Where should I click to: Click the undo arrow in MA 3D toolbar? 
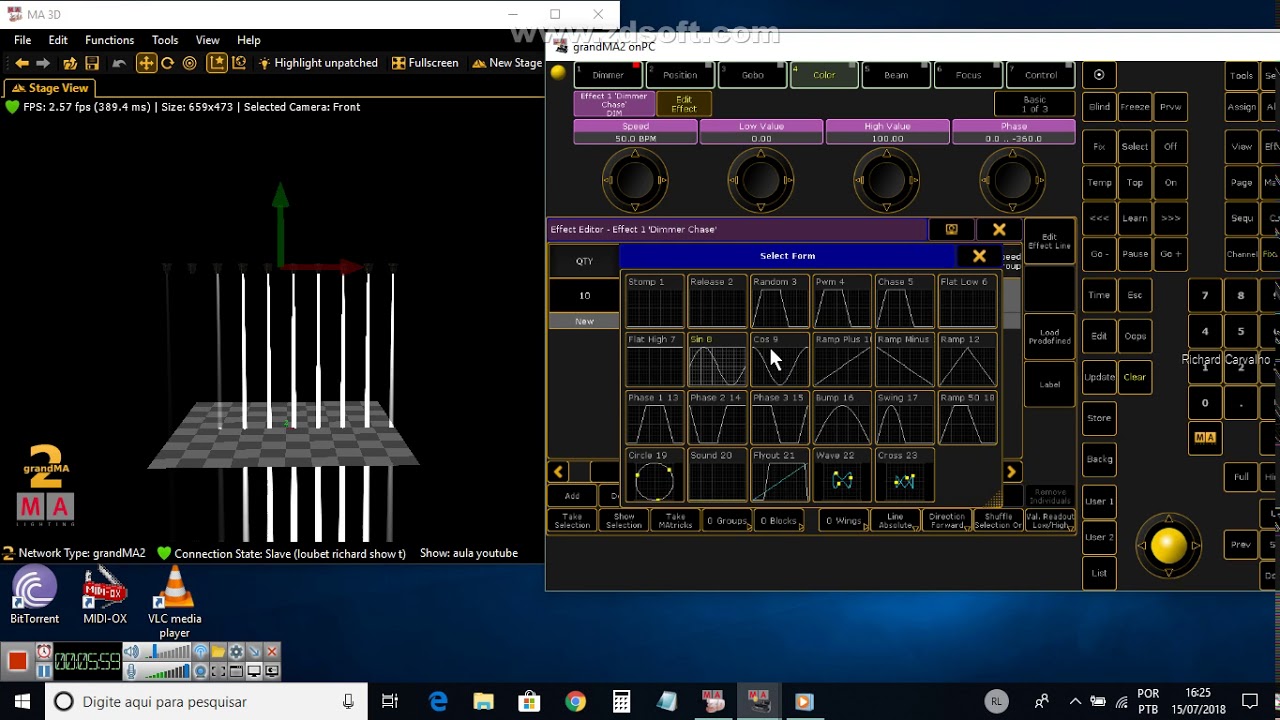coord(119,63)
